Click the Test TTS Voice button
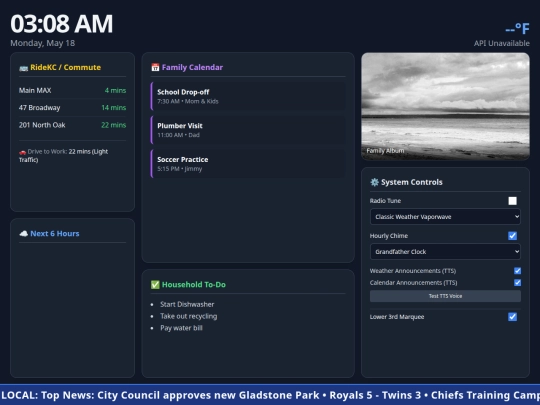Image resolution: width=540 pixels, height=405 pixels. pyautogui.click(x=445, y=296)
